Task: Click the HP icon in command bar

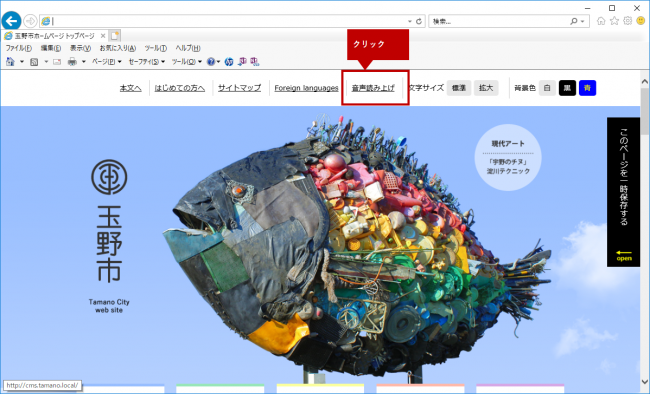Action: [x=229, y=62]
